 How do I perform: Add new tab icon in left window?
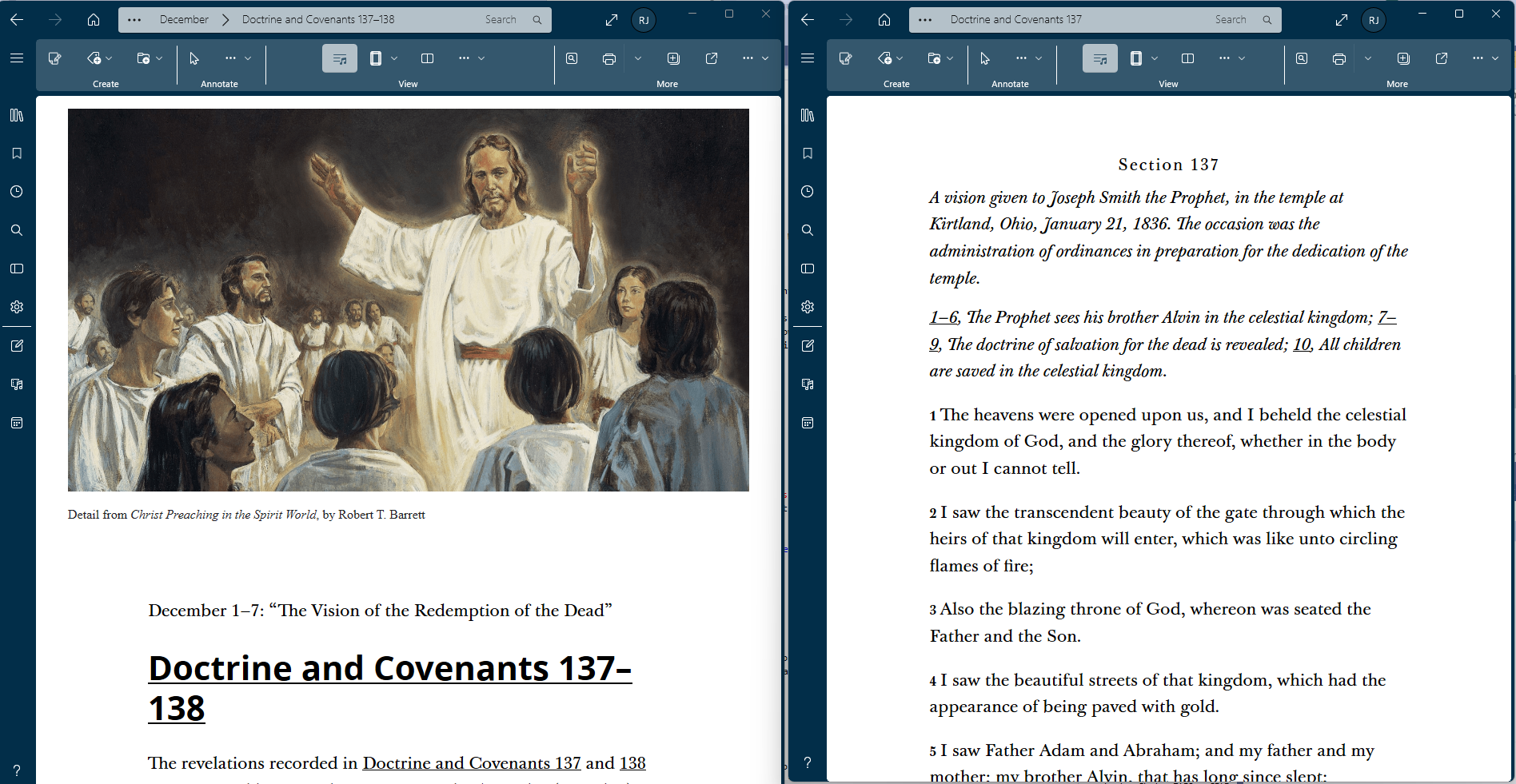click(673, 58)
